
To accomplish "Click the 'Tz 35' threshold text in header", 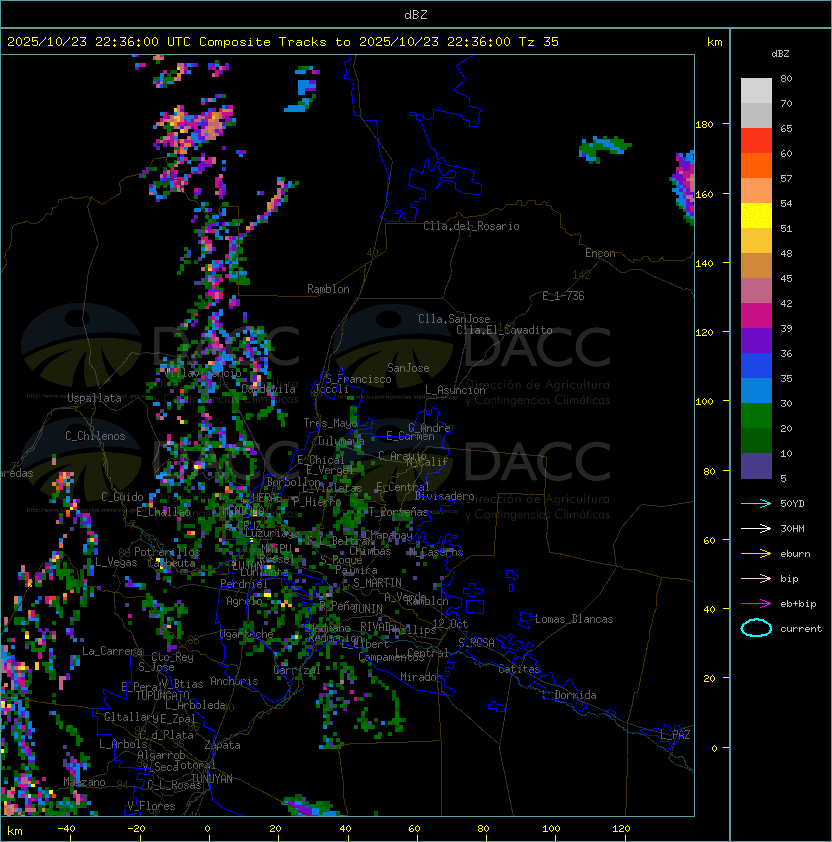I will tap(539, 42).
